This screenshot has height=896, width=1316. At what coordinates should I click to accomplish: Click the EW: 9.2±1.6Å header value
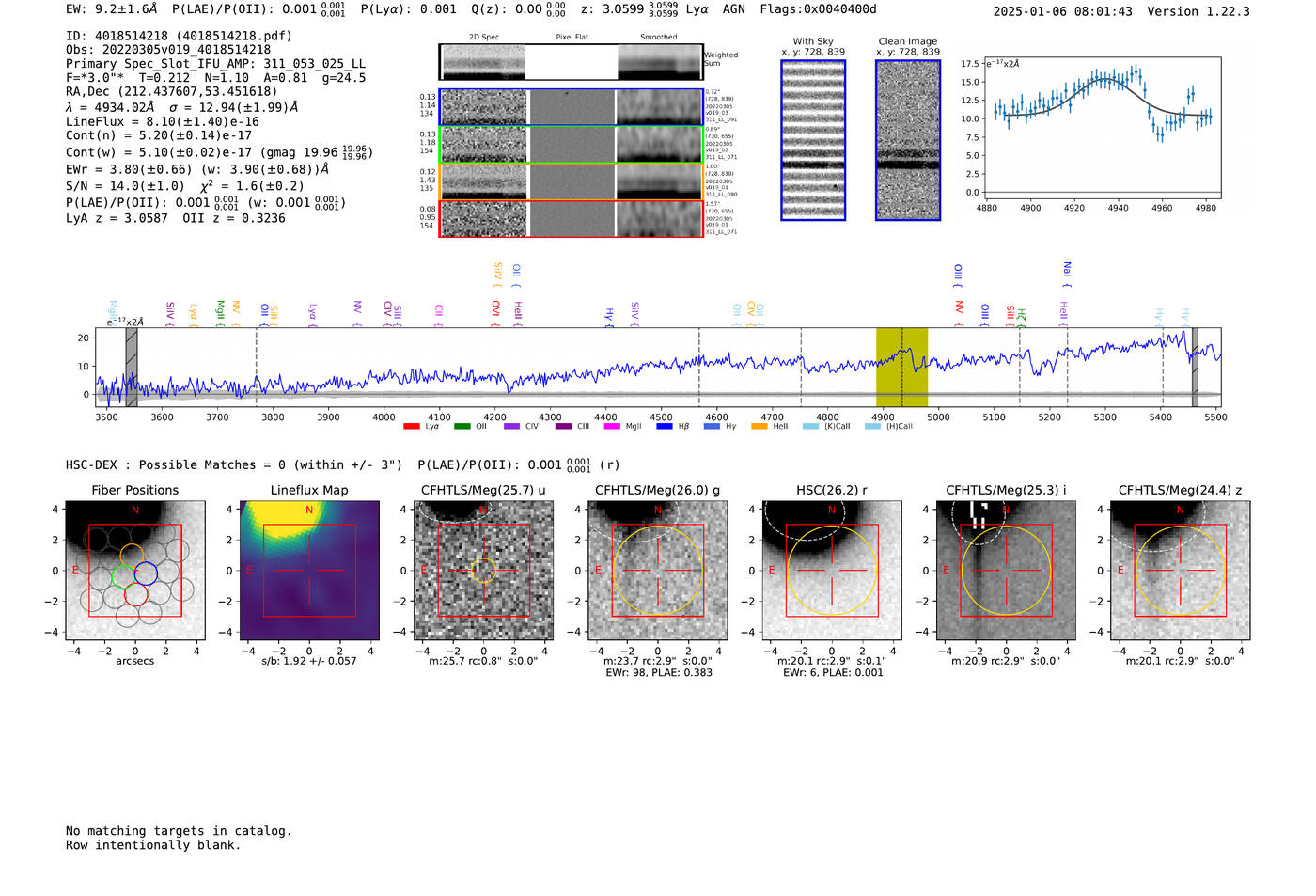112,9
